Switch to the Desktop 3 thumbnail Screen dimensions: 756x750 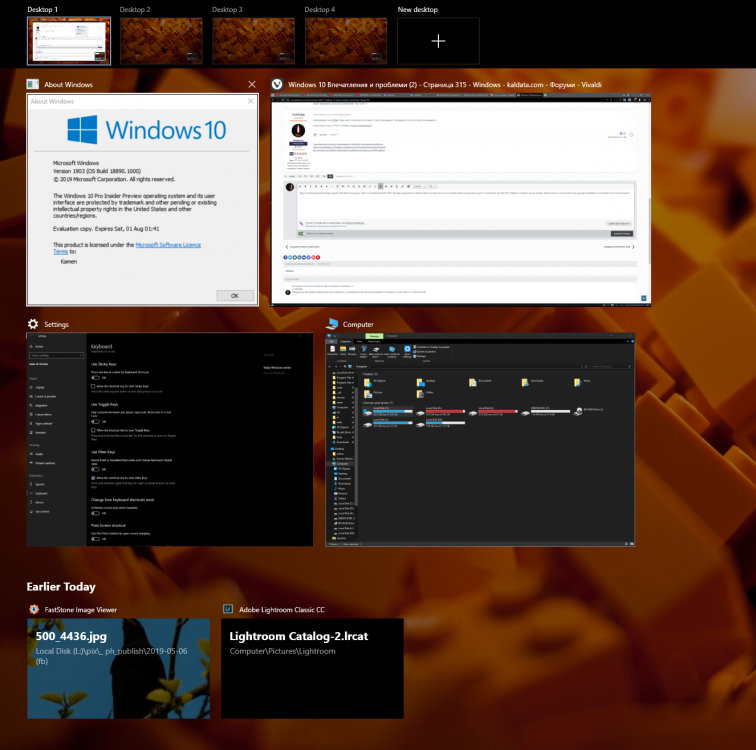coord(254,41)
